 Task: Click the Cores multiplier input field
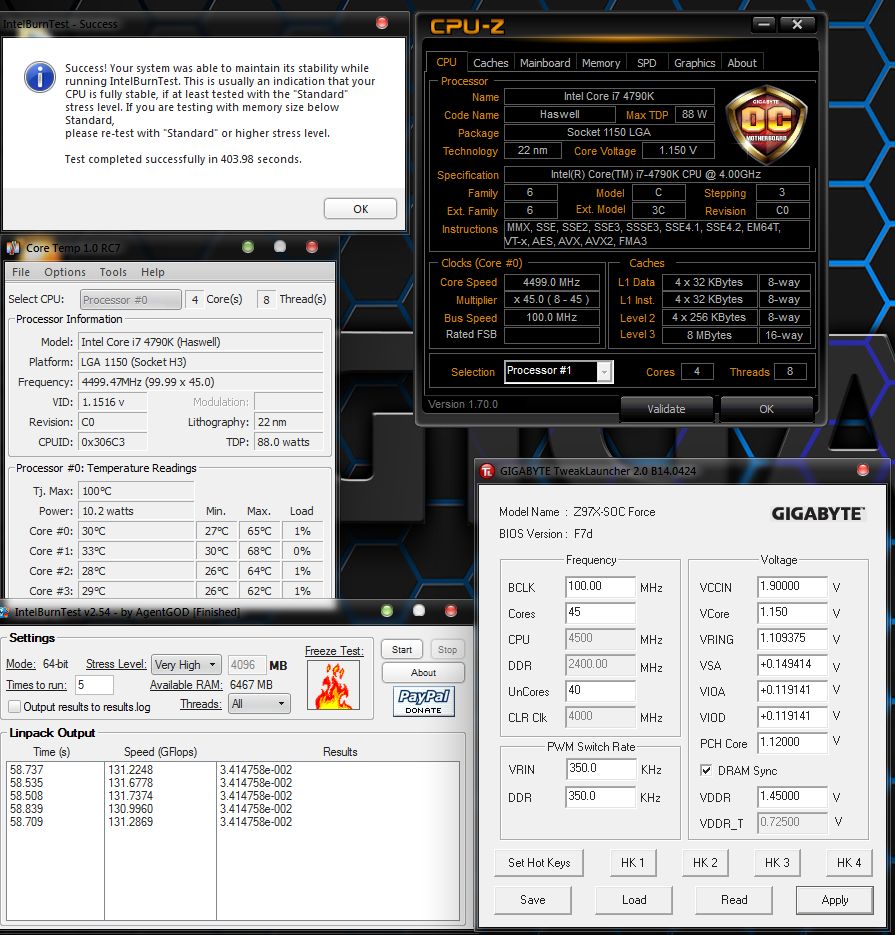(x=600, y=612)
